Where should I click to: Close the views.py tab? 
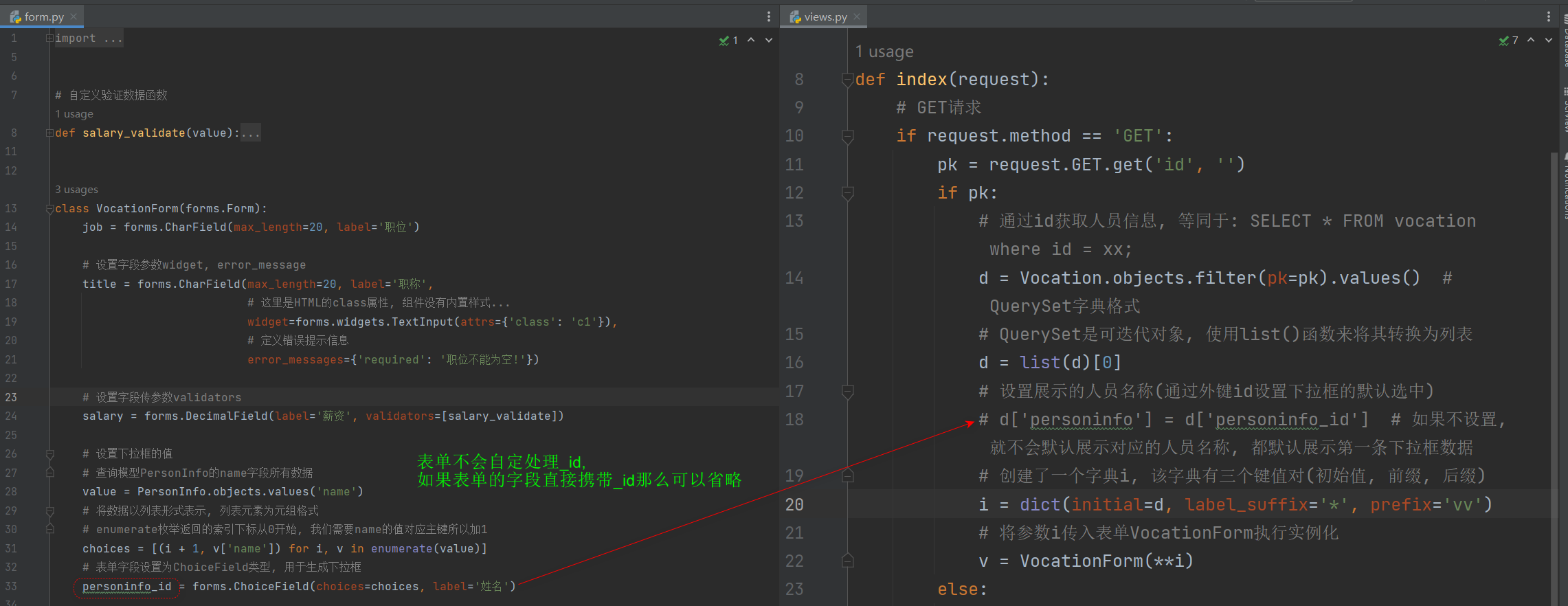[x=856, y=16]
